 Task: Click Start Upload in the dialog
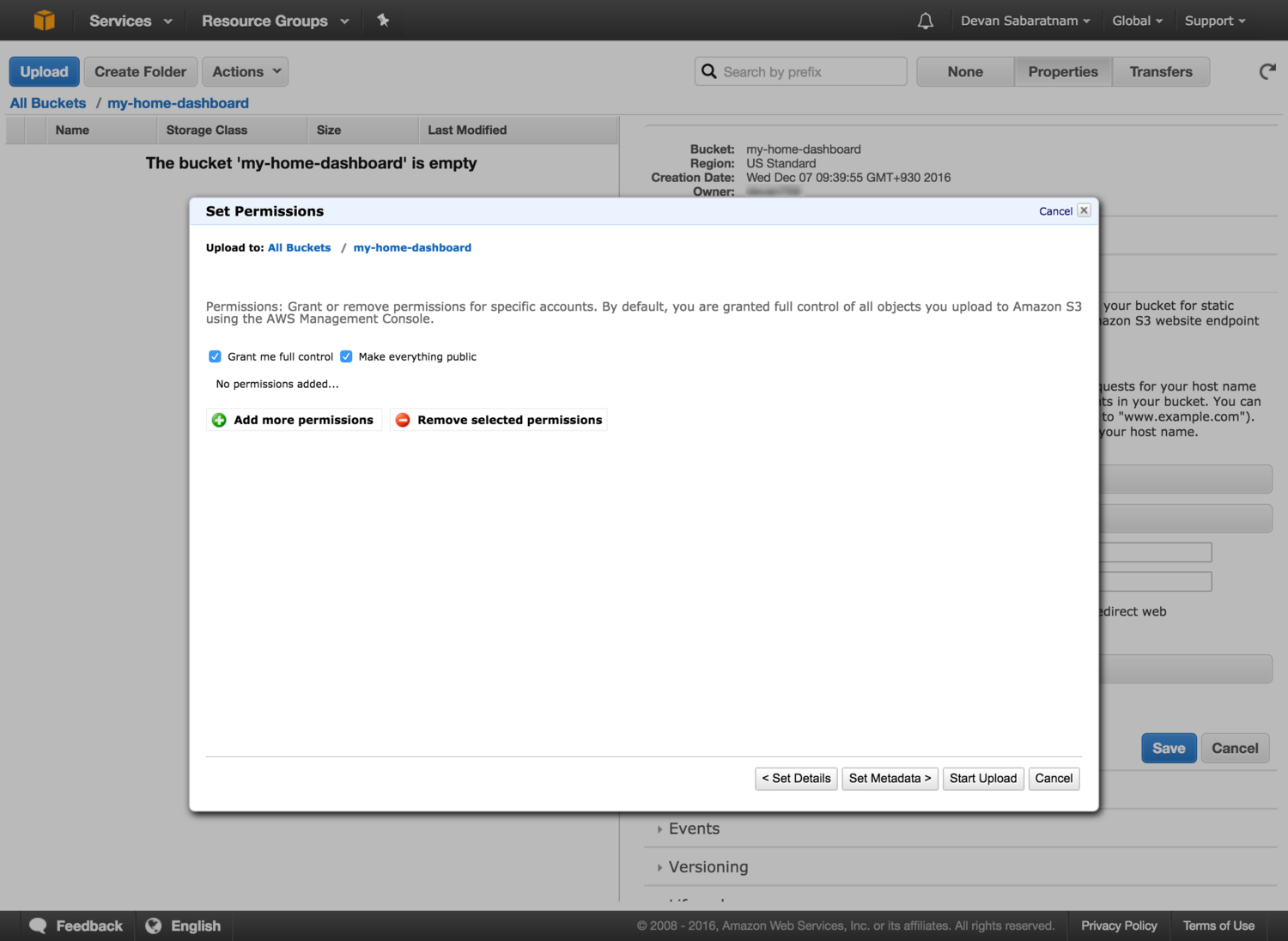coord(983,779)
